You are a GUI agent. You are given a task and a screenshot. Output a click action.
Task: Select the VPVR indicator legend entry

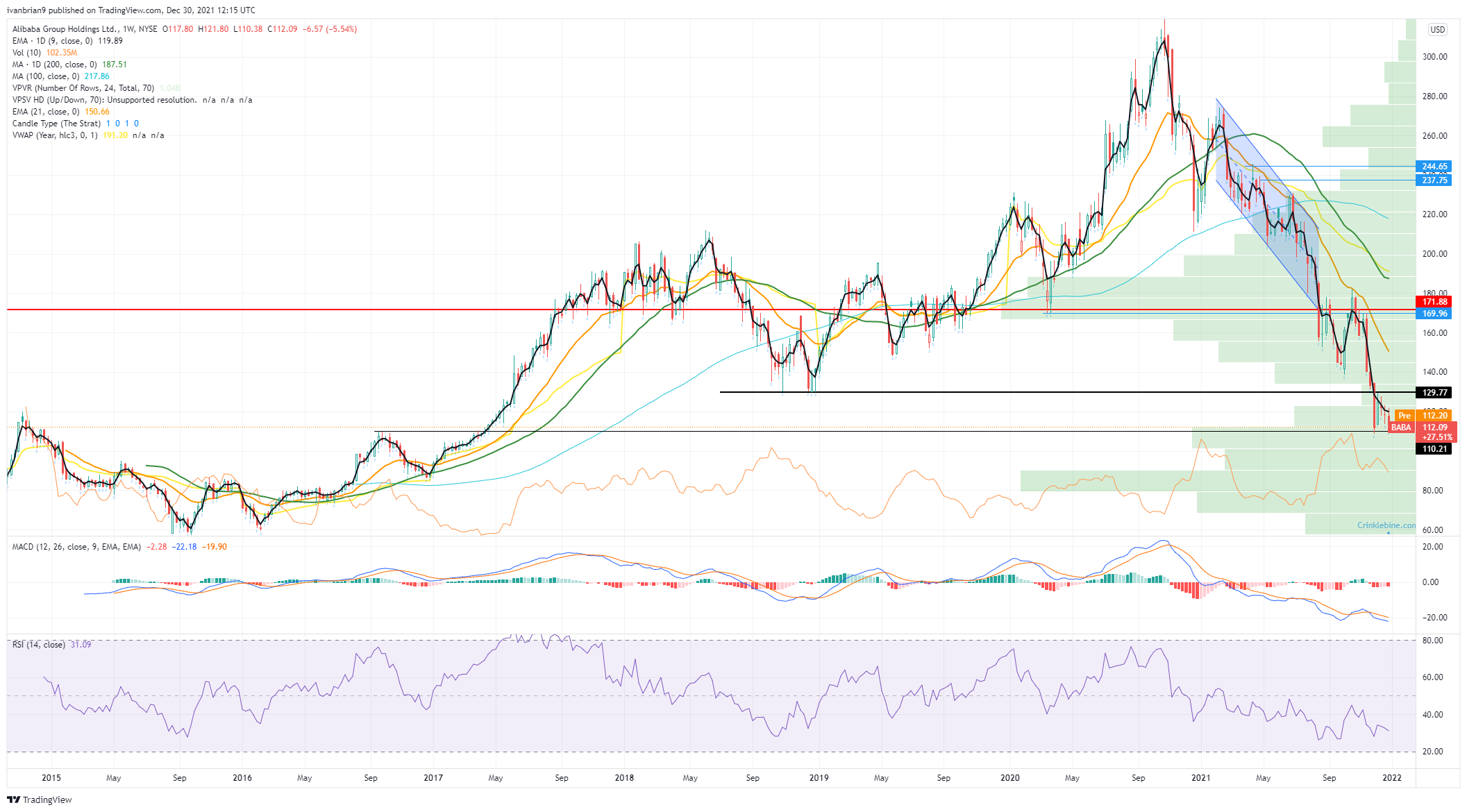[83, 88]
